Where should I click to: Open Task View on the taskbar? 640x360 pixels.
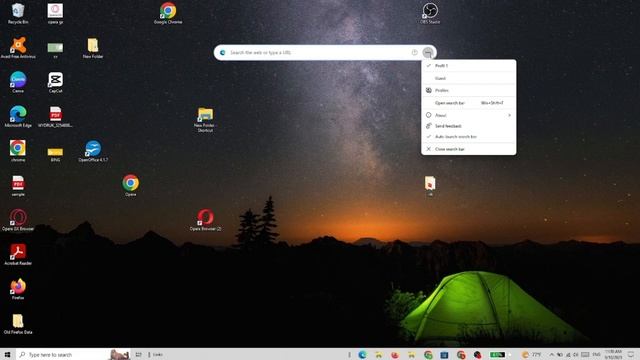(x=139, y=355)
